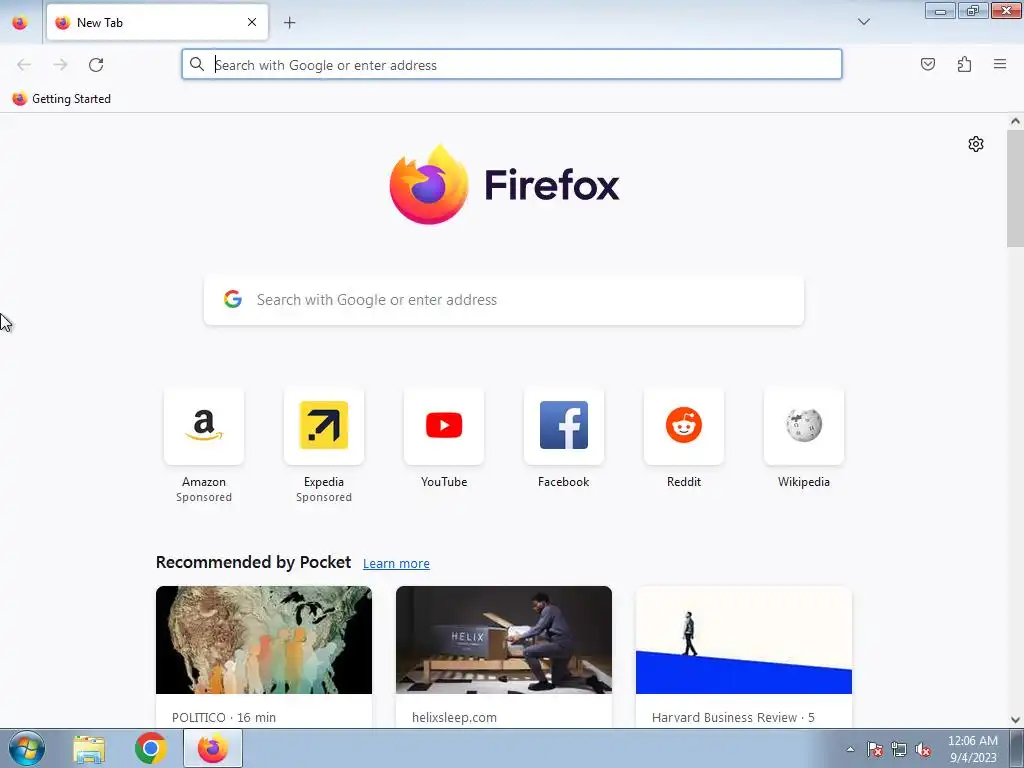Go forward one page arrow

click(x=60, y=65)
